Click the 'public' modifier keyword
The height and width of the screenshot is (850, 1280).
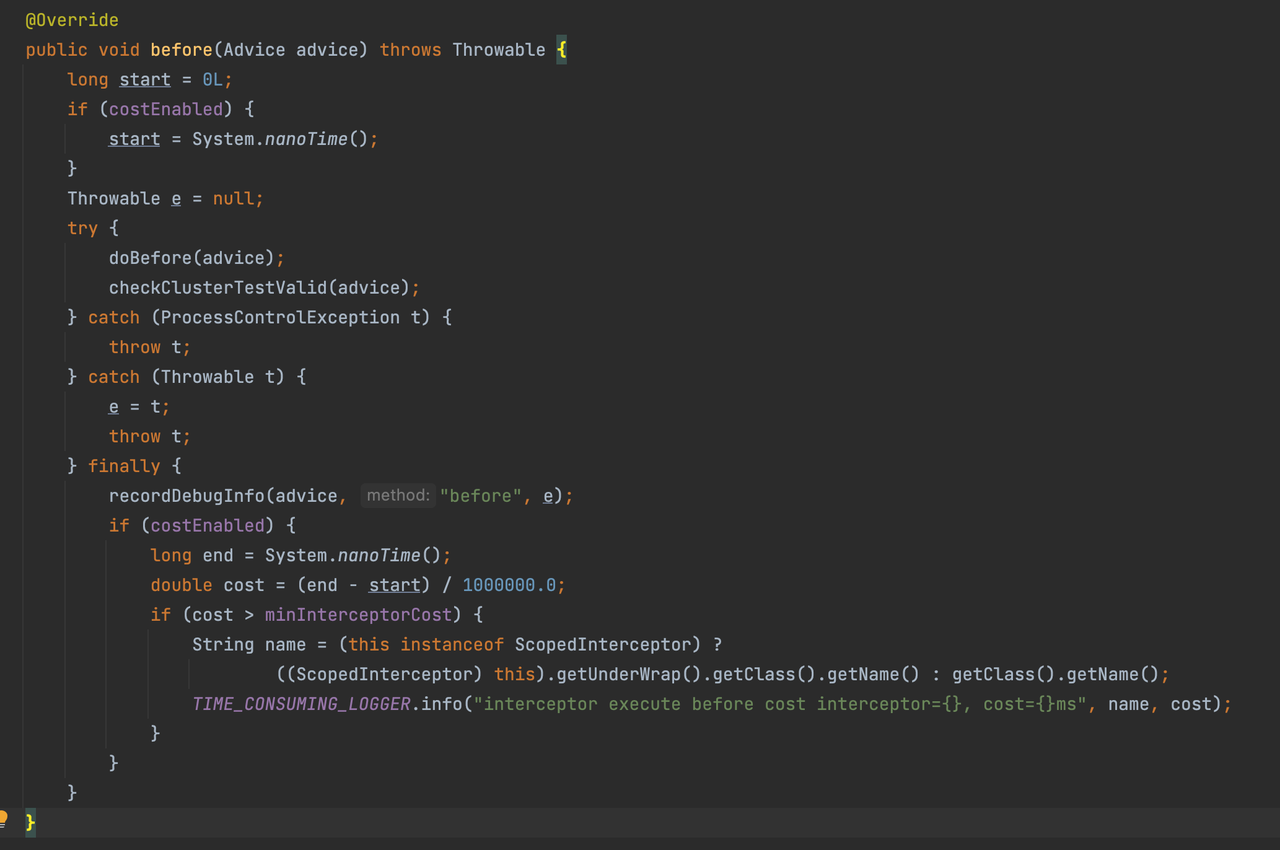coord(57,50)
